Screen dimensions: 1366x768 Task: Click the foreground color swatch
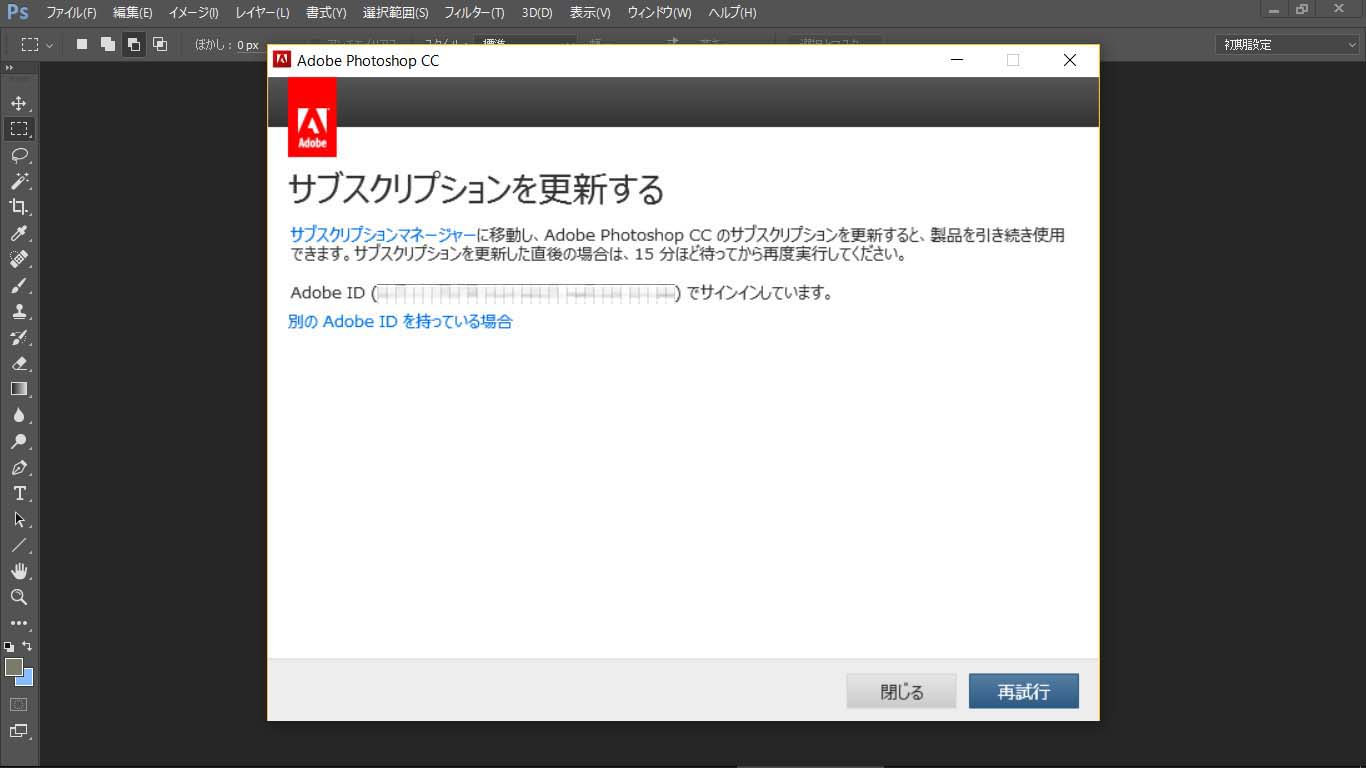14,667
